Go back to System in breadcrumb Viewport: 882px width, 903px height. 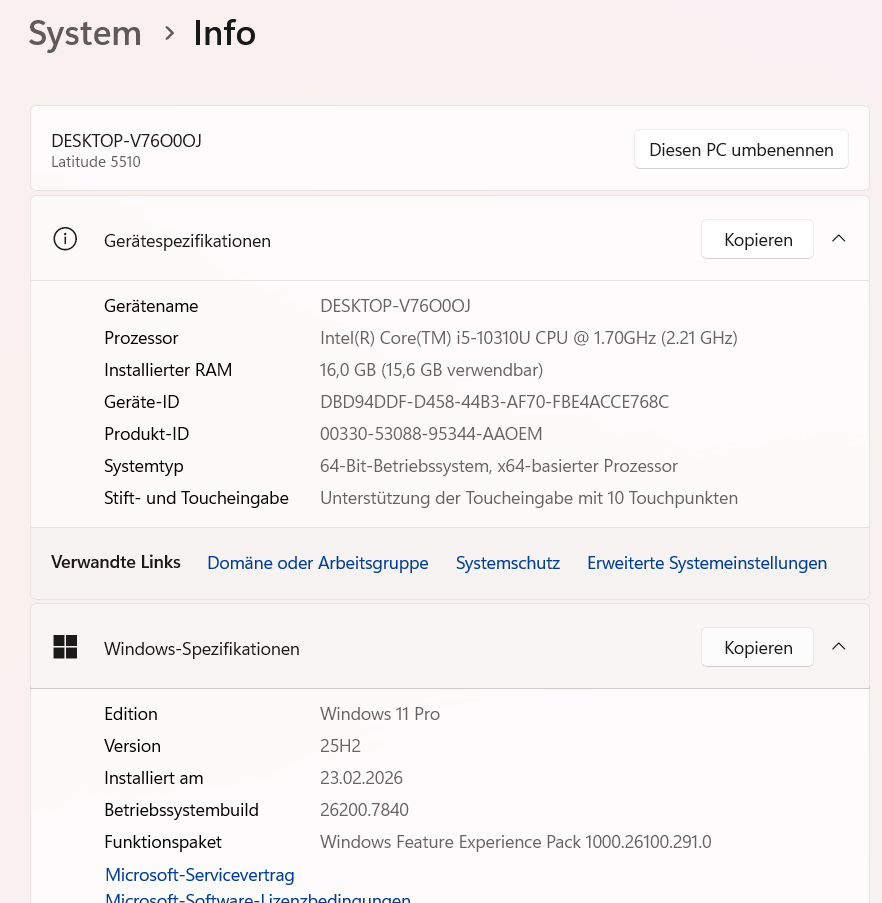click(x=85, y=33)
